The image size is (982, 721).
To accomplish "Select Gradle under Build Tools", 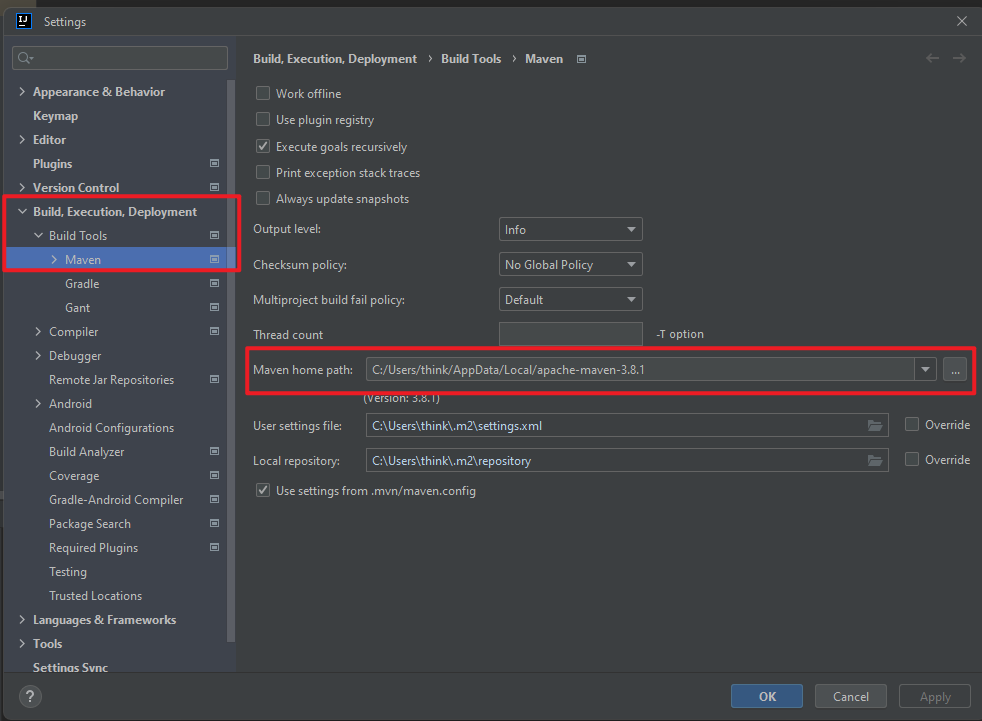I will (82, 284).
